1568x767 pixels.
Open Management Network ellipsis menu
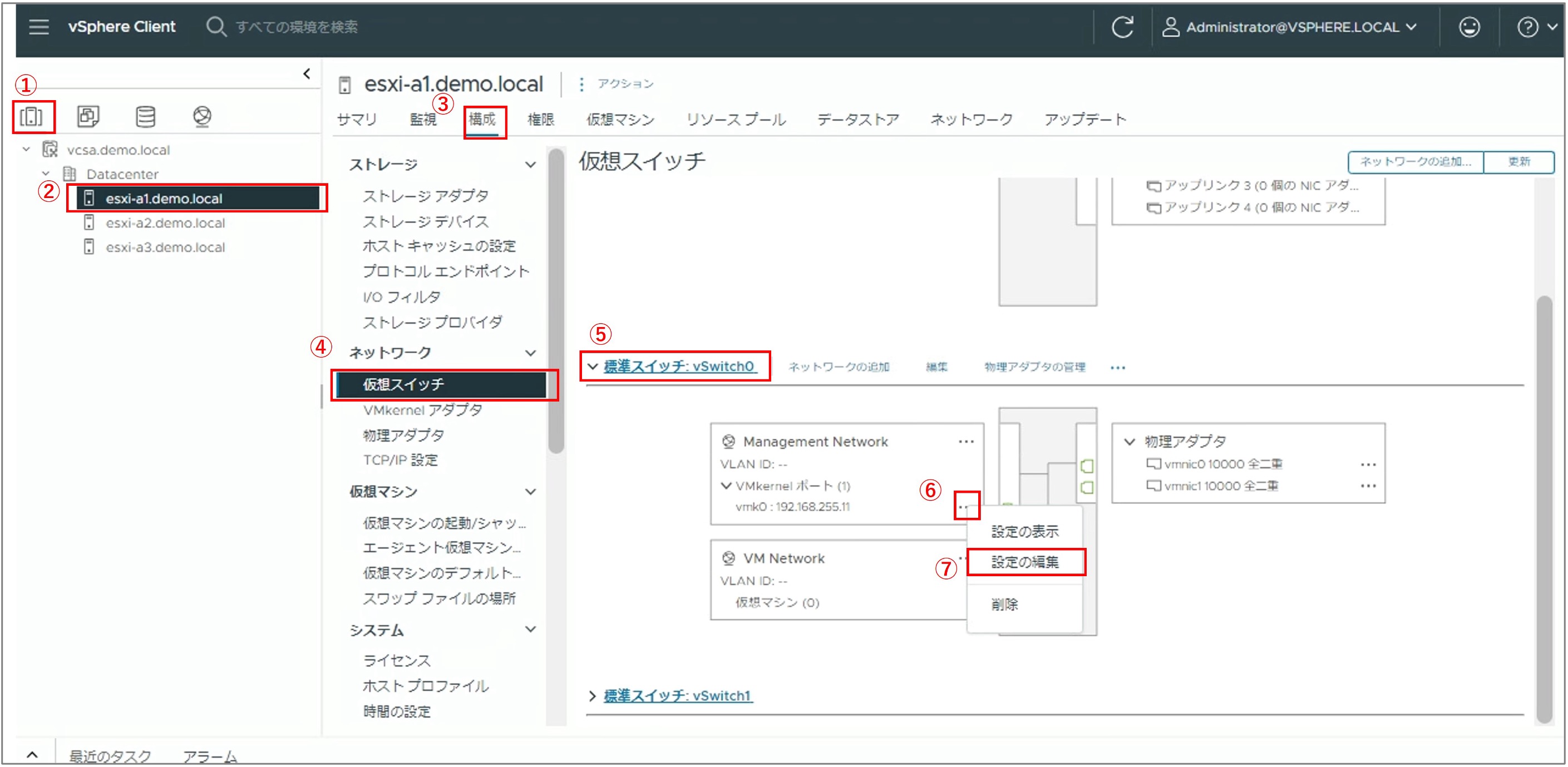pos(966,442)
